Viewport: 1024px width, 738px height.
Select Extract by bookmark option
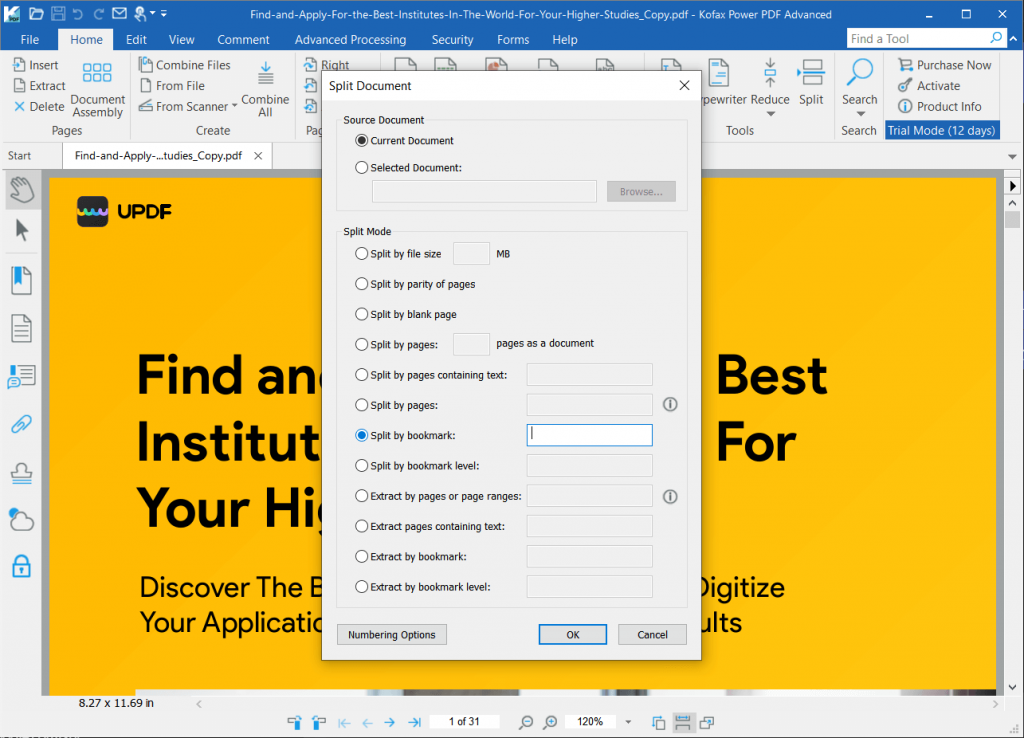click(x=361, y=556)
